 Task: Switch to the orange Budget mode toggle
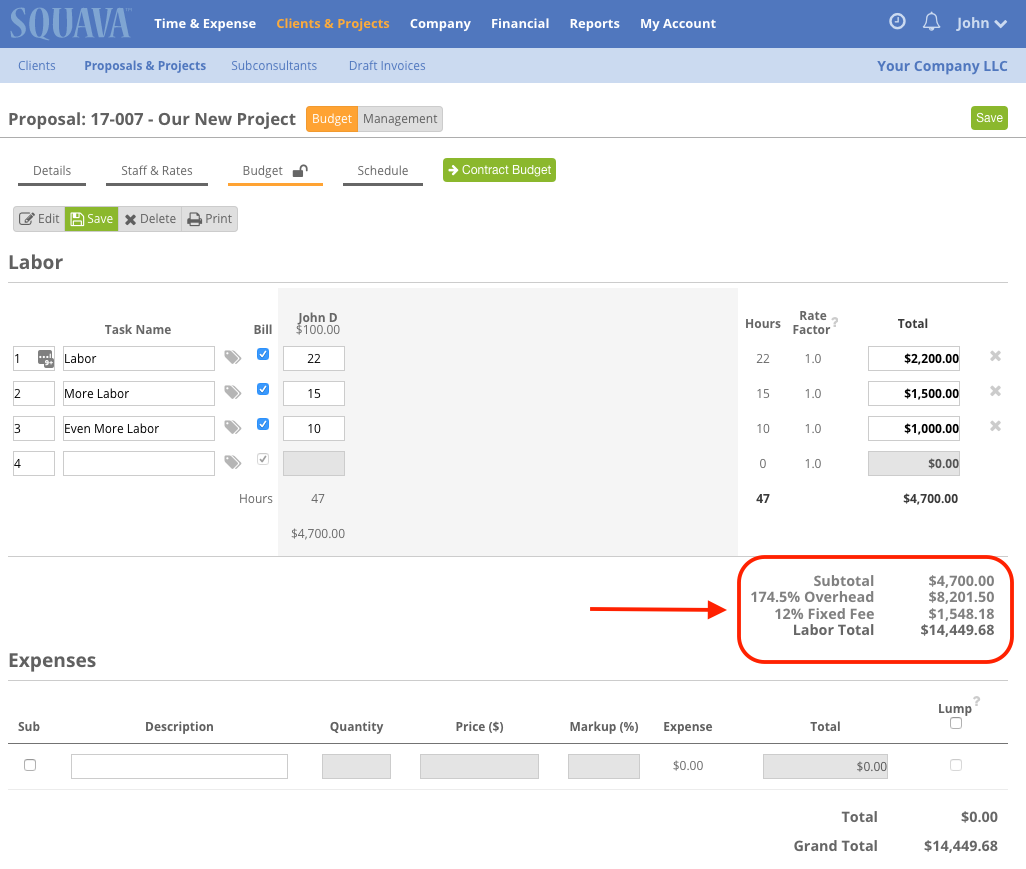pyautogui.click(x=332, y=118)
